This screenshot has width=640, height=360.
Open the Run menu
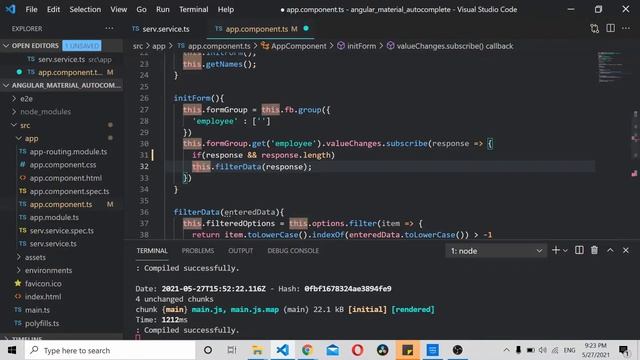click(x=162, y=9)
